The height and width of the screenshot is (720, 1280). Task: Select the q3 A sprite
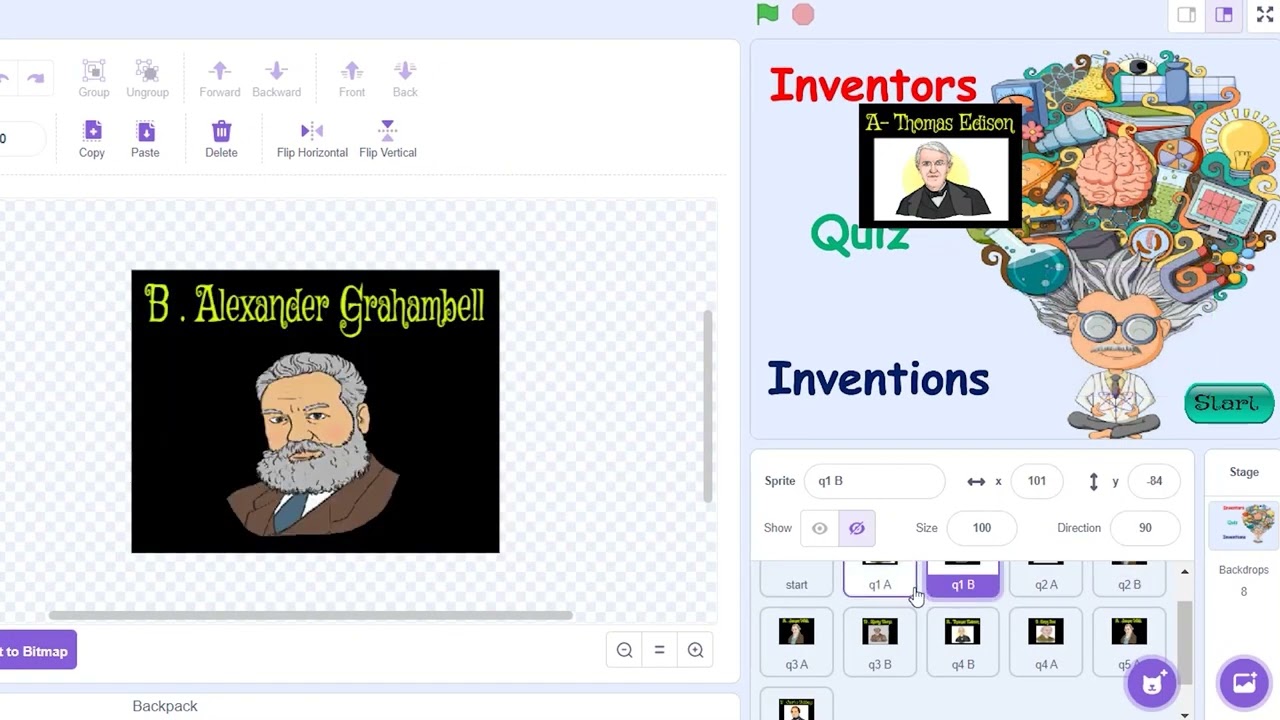pos(797,642)
